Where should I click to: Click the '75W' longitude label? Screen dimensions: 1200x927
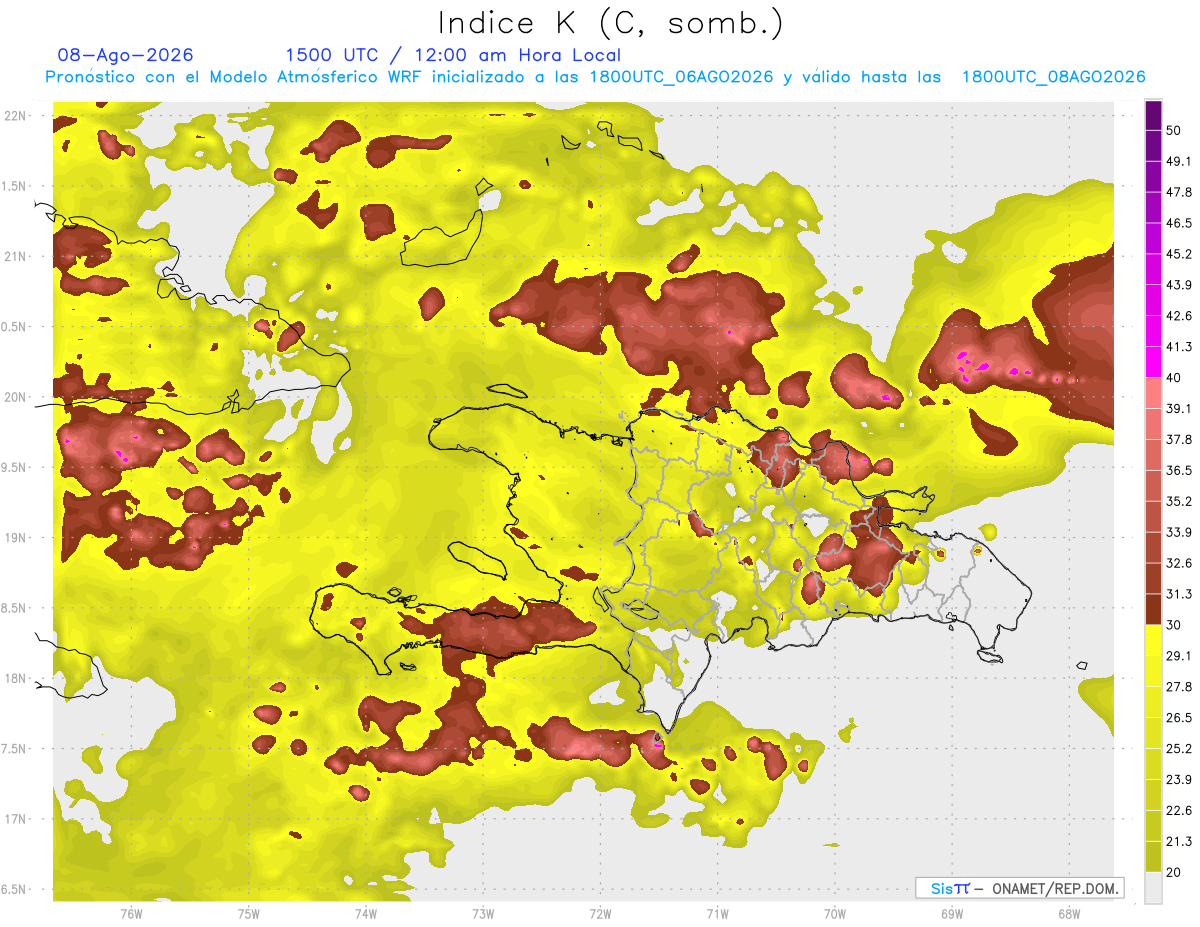point(249,914)
